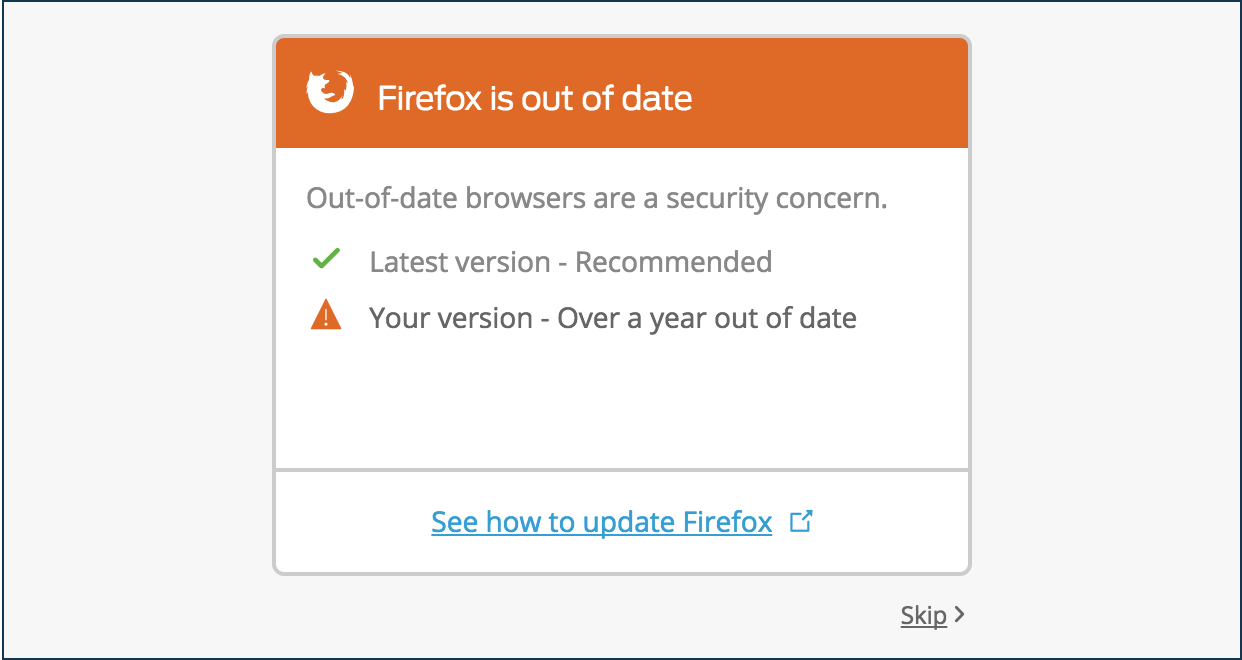Click the "Firefox is out of date" heading
The image size is (1242, 660).
click(534, 98)
